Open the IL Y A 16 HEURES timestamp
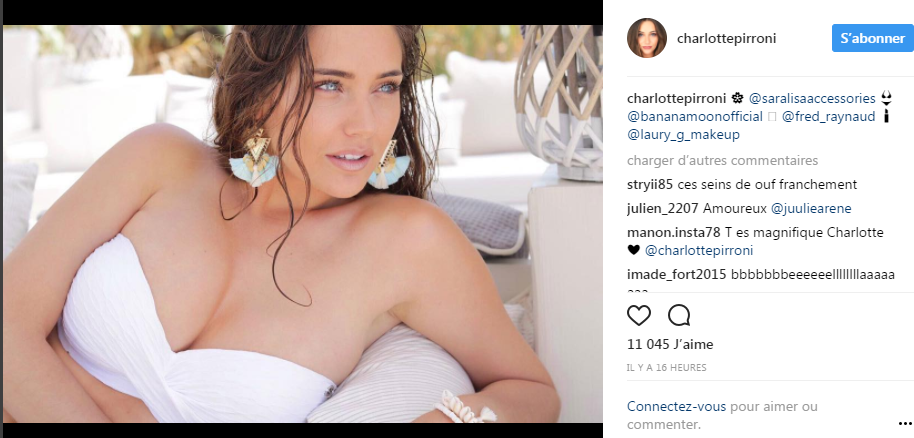 [x=666, y=367]
